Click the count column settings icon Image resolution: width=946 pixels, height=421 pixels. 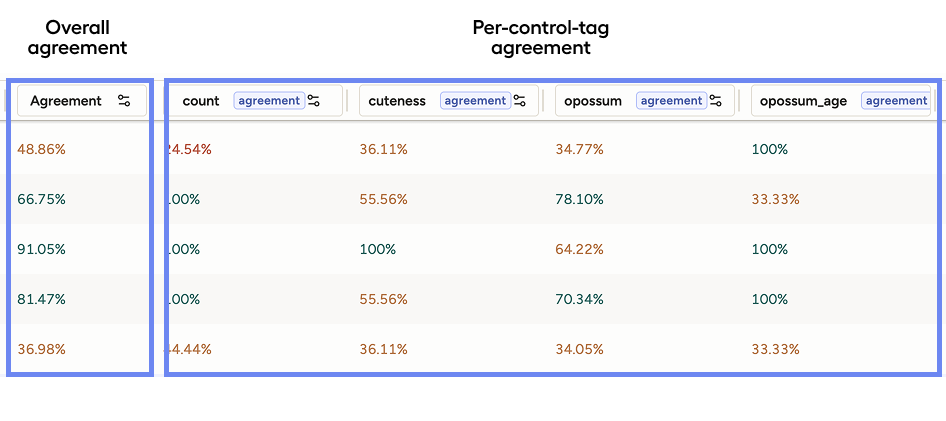click(314, 101)
